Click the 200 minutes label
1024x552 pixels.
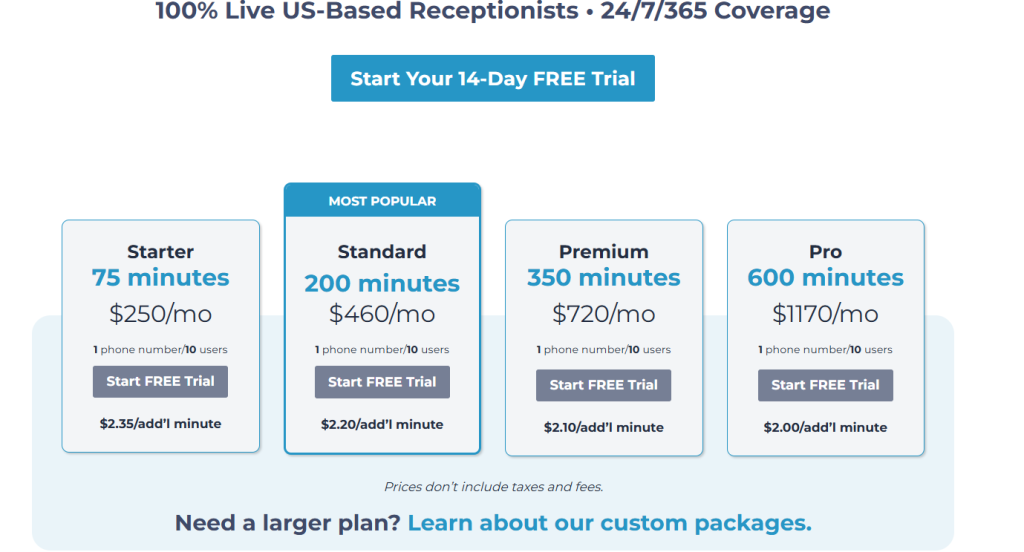click(382, 283)
